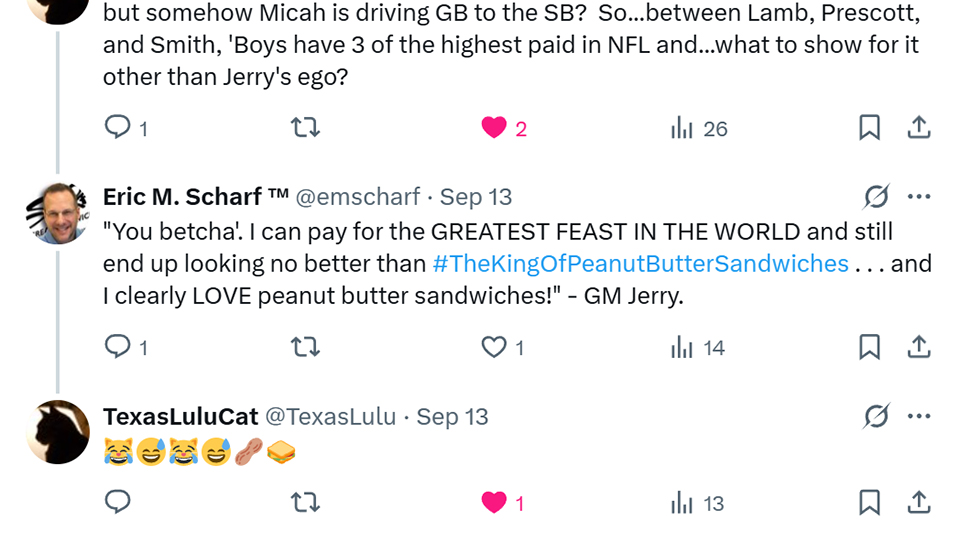
Task: Repost the TexasLuluCat emoji tweet
Action: [304, 502]
